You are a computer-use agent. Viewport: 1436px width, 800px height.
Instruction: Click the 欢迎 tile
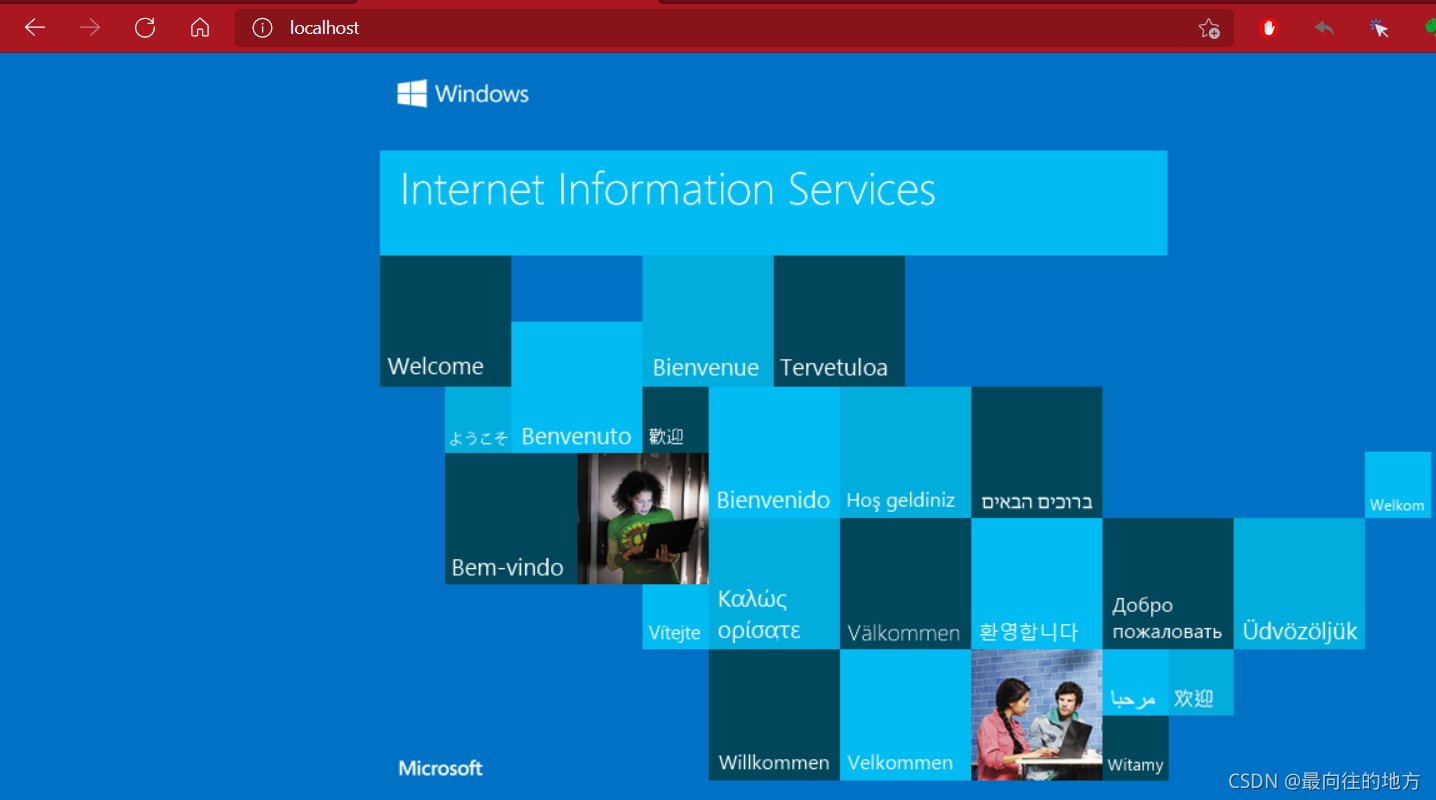pyautogui.click(x=1201, y=682)
